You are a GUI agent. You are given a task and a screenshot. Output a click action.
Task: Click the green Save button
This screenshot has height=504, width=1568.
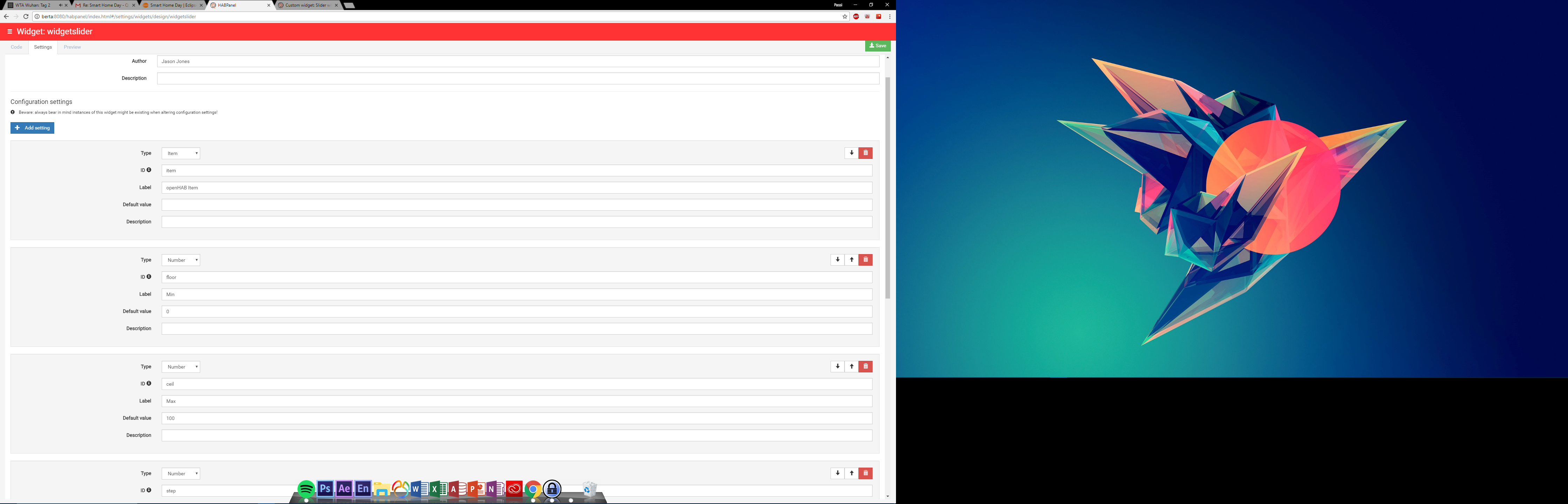pyautogui.click(x=877, y=45)
